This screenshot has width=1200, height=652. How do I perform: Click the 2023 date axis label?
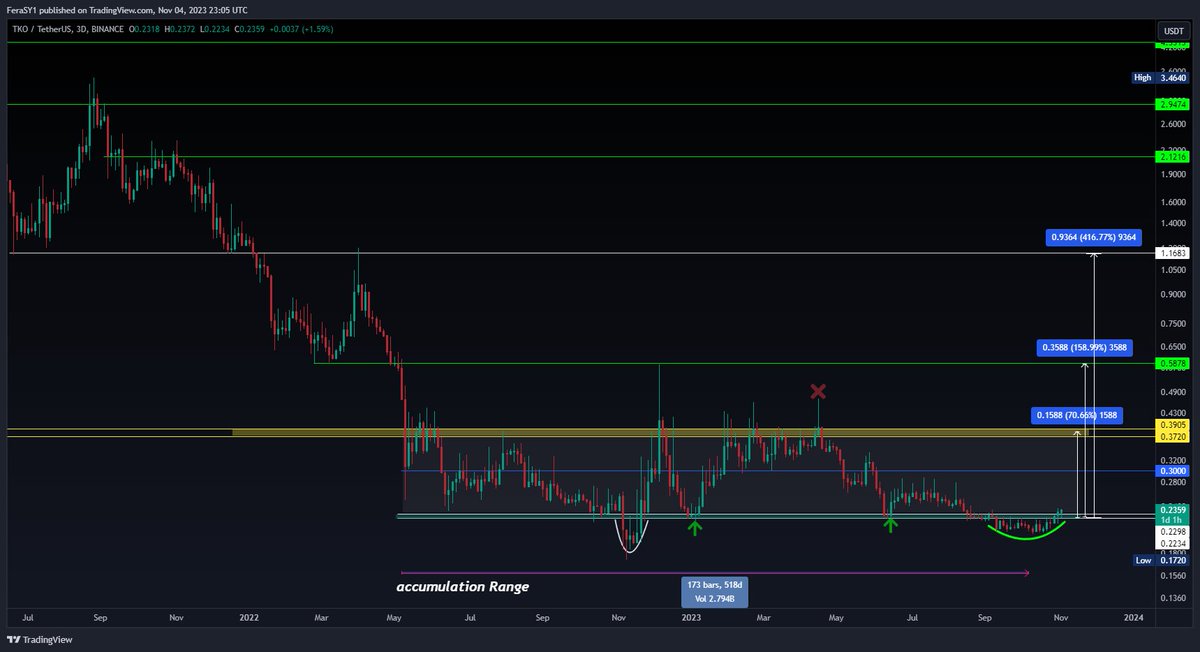[x=691, y=618]
